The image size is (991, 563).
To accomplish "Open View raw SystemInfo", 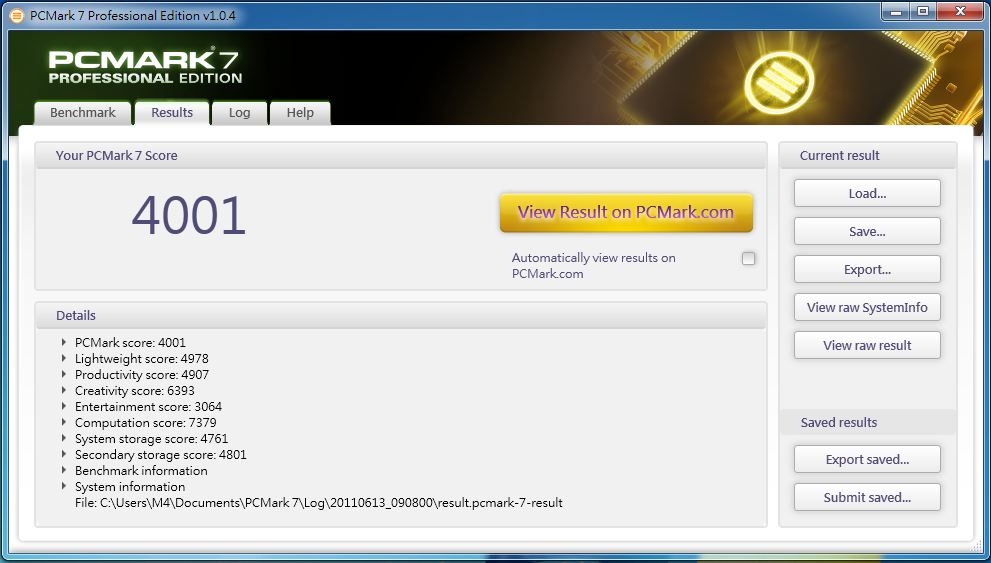I will (x=867, y=308).
